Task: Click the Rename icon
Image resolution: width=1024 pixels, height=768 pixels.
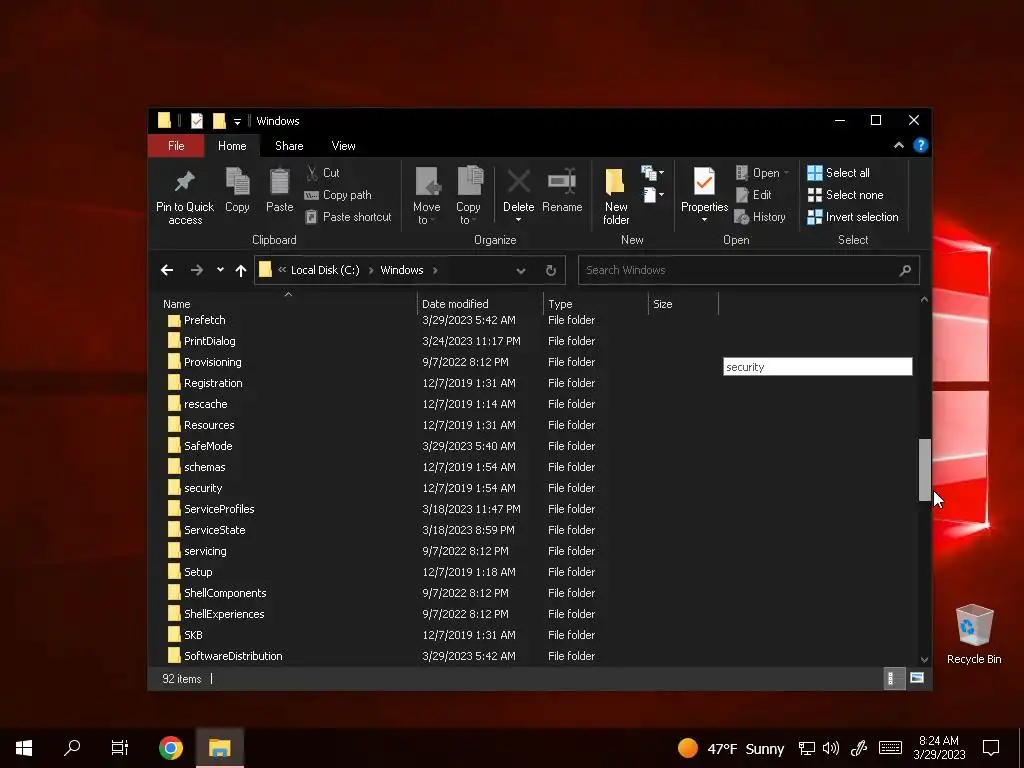Action: pyautogui.click(x=562, y=182)
